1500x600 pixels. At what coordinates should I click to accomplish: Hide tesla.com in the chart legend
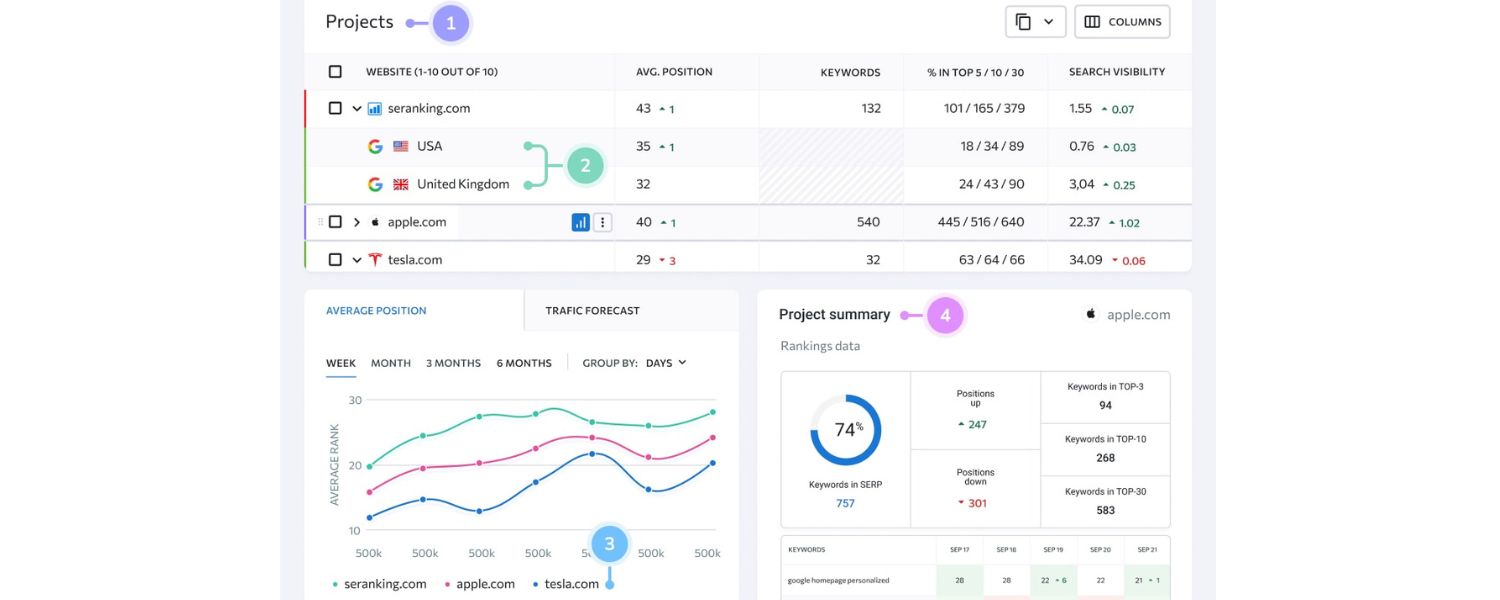pos(572,583)
